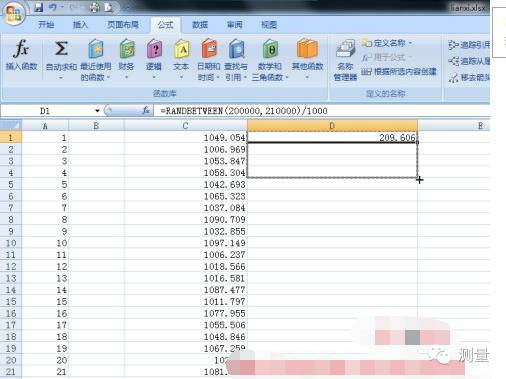Undo the last action in quick access toolbar
Image resolution: width=506 pixels, height=379 pixels.
pyautogui.click(x=53, y=7)
